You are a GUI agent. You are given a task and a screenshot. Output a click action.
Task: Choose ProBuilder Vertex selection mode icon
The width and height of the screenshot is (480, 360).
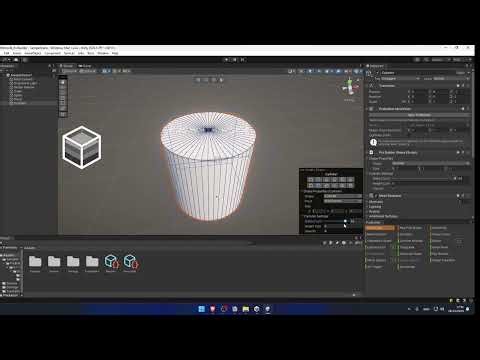pyautogui.click(x=206, y=80)
